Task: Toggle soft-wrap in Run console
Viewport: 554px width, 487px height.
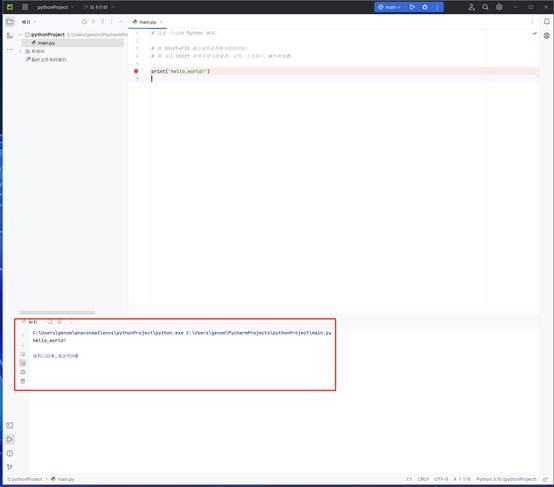Action: coord(23,354)
